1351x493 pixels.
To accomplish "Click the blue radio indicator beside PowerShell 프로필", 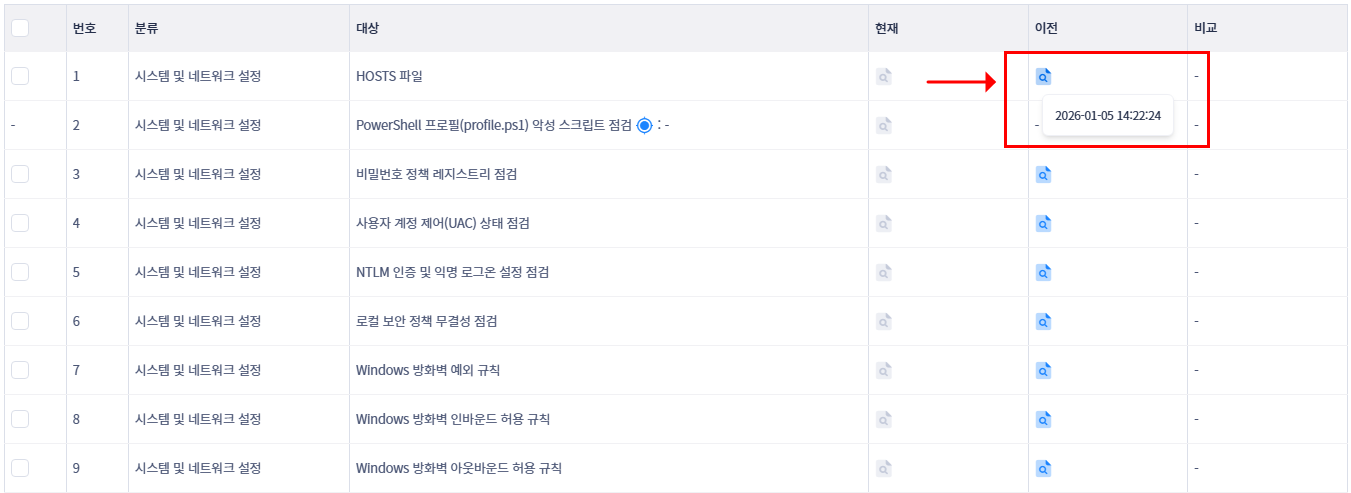I will [644, 125].
